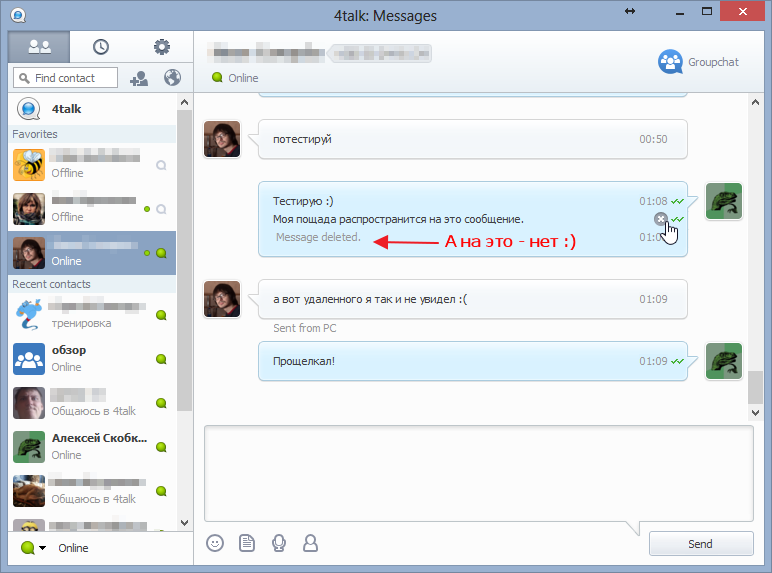The height and width of the screenshot is (573, 772).
Task: Click the delete message X icon
Action: pos(660,219)
